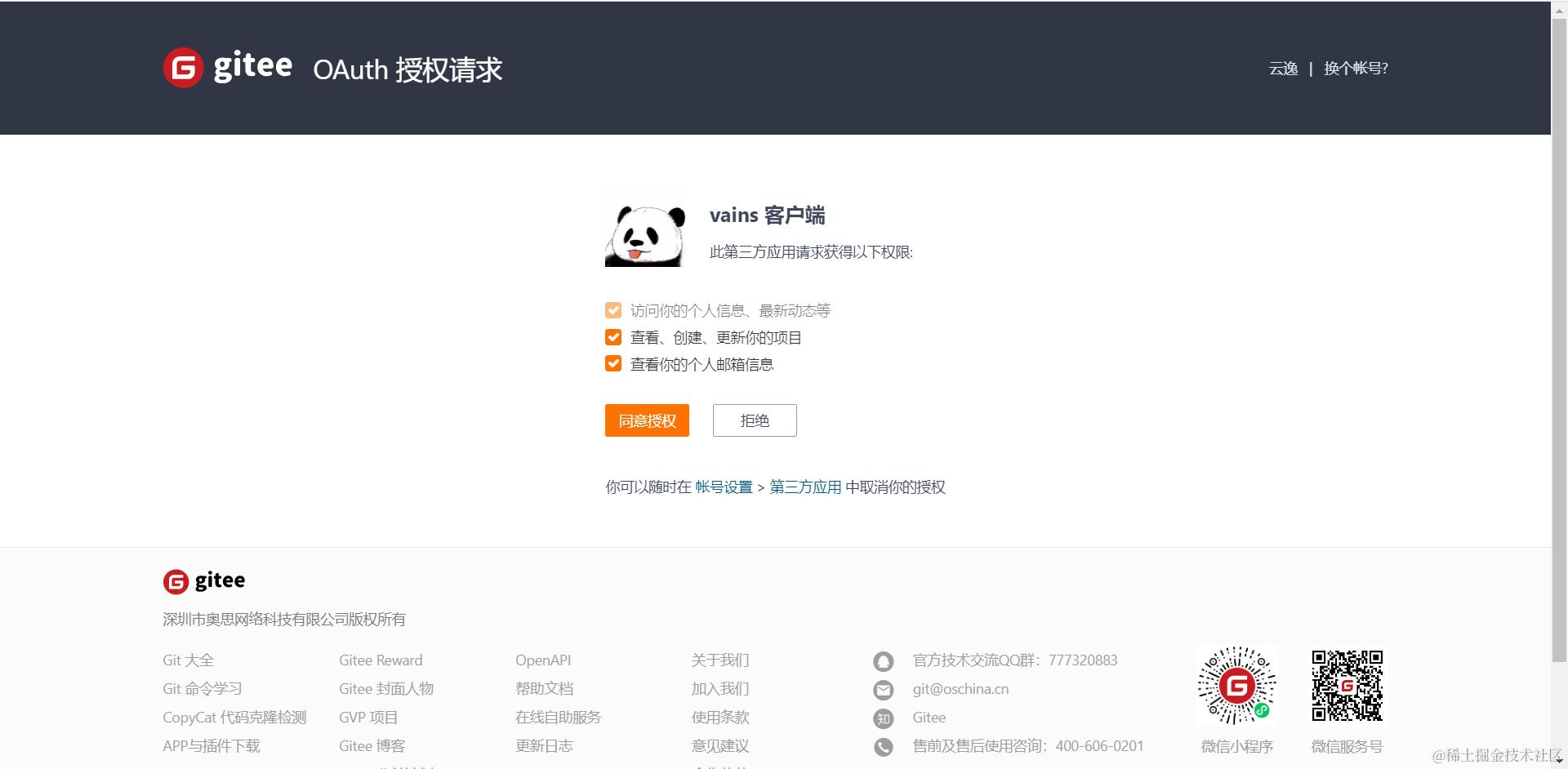Screen dimensions: 1568x769
Task: Click the 同意授权 button
Action: click(646, 420)
